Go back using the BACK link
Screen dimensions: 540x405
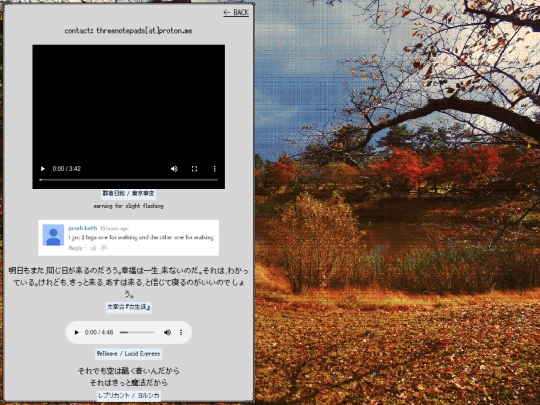[236, 13]
